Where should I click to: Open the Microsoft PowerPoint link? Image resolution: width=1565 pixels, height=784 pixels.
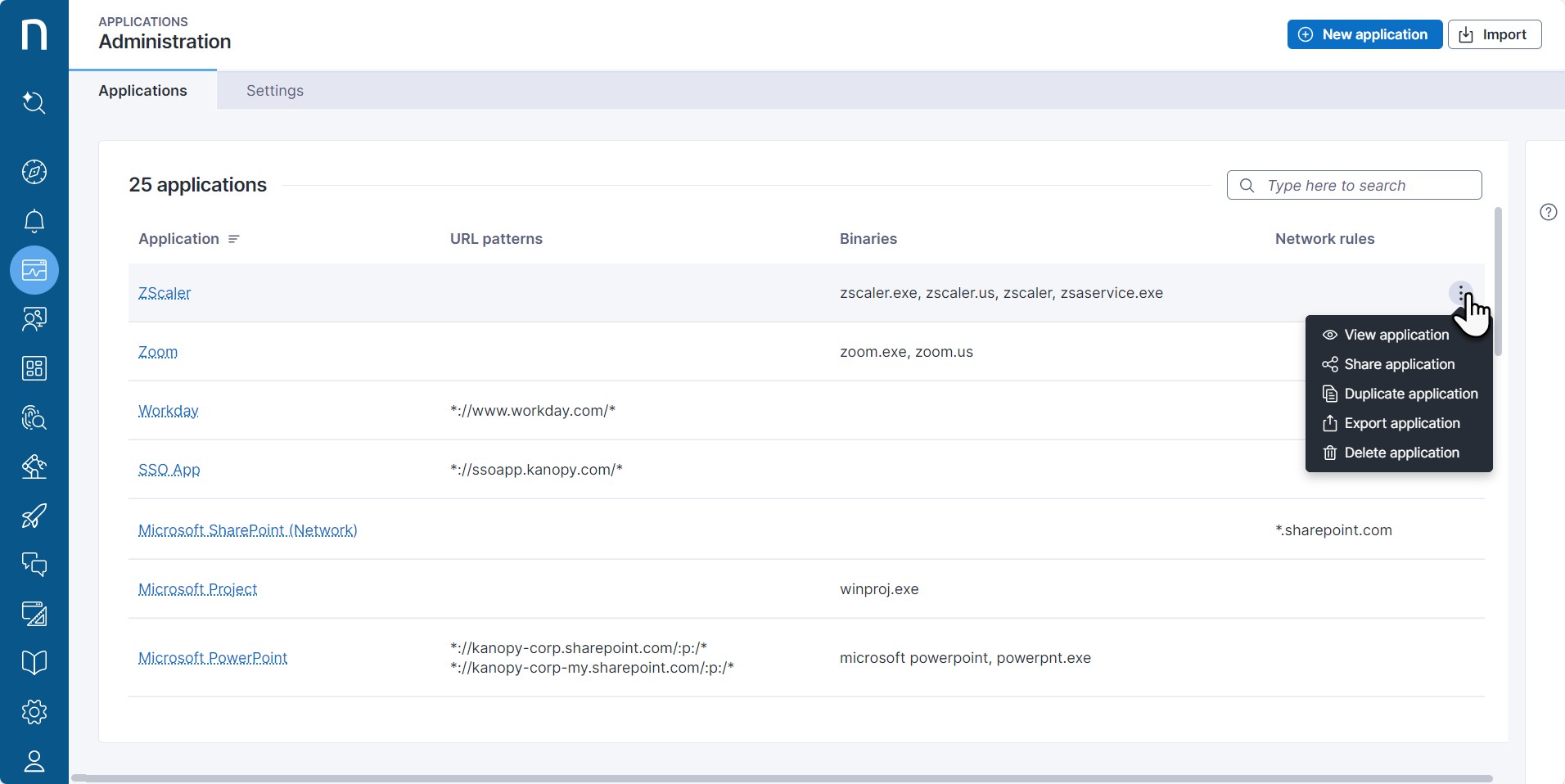point(213,658)
